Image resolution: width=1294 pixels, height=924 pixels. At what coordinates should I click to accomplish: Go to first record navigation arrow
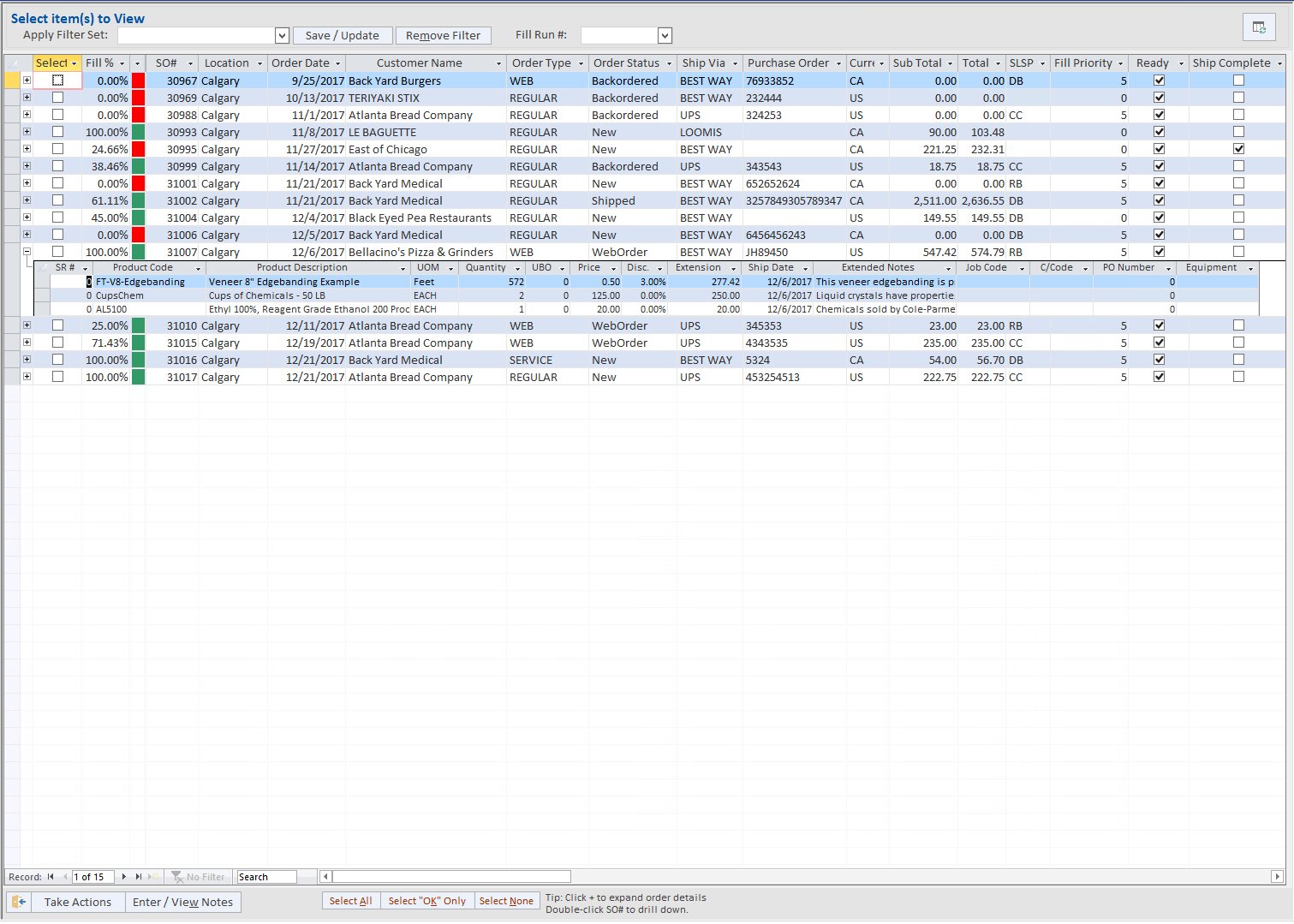pyautogui.click(x=51, y=877)
